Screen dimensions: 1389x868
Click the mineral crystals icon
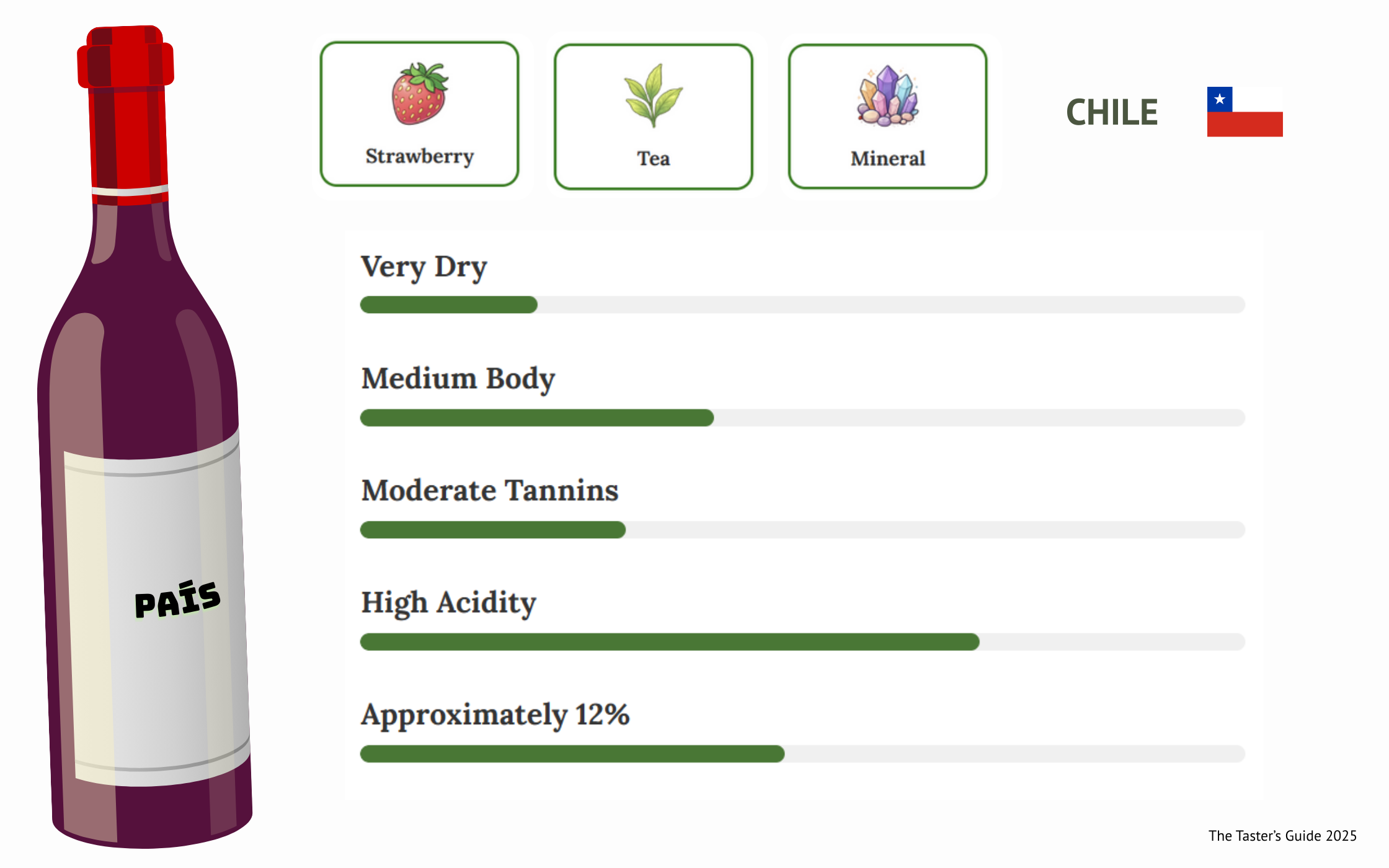pyautogui.click(x=887, y=96)
